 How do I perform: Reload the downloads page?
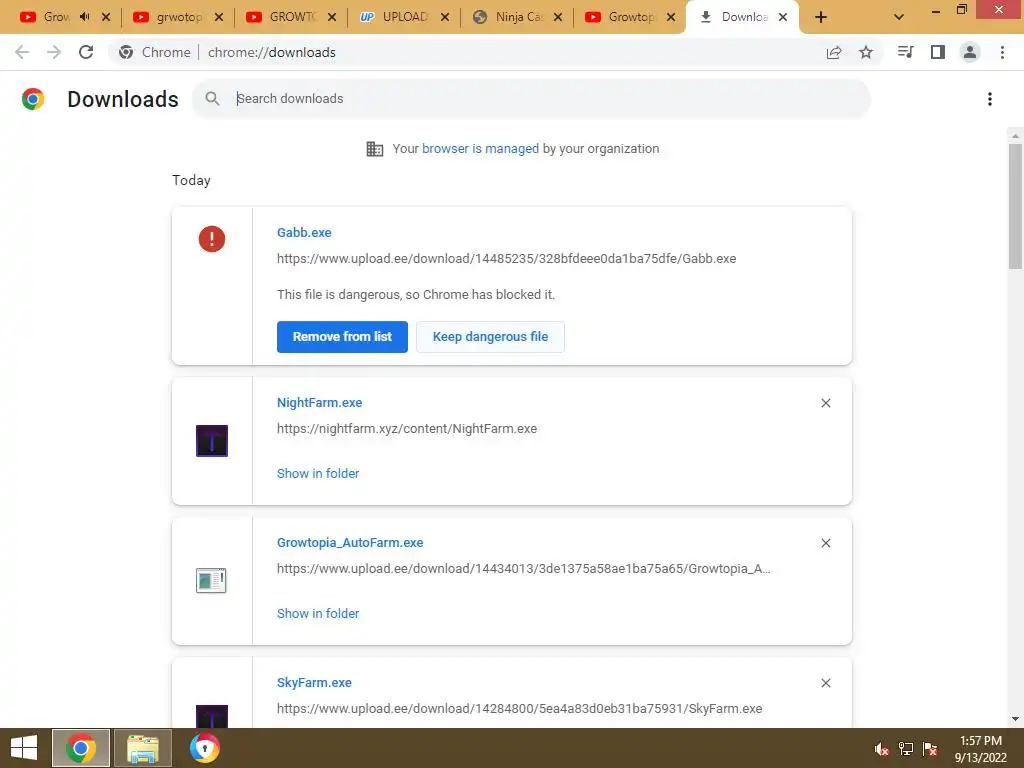pos(86,52)
